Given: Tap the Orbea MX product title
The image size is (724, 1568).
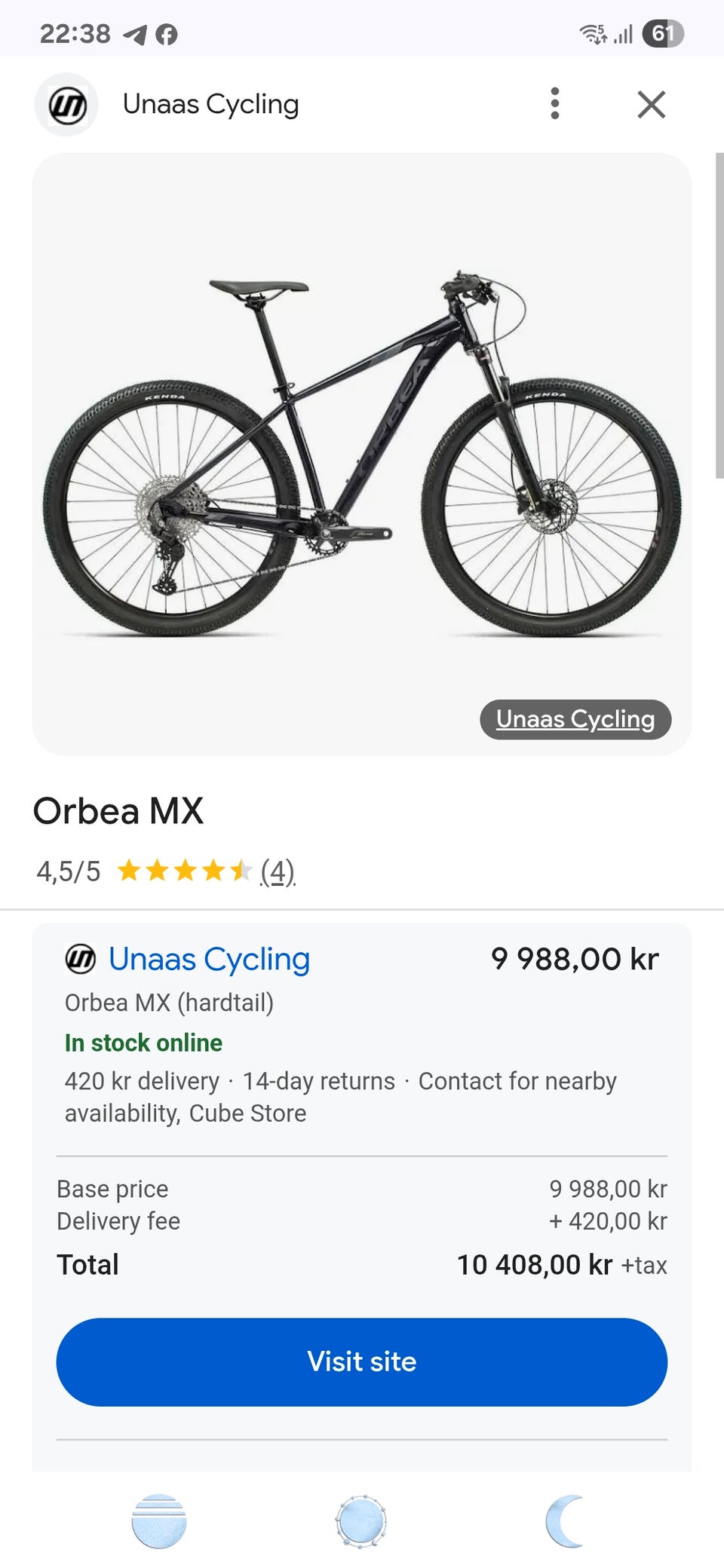Looking at the screenshot, I should pyautogui.click(x=118, y=811).
